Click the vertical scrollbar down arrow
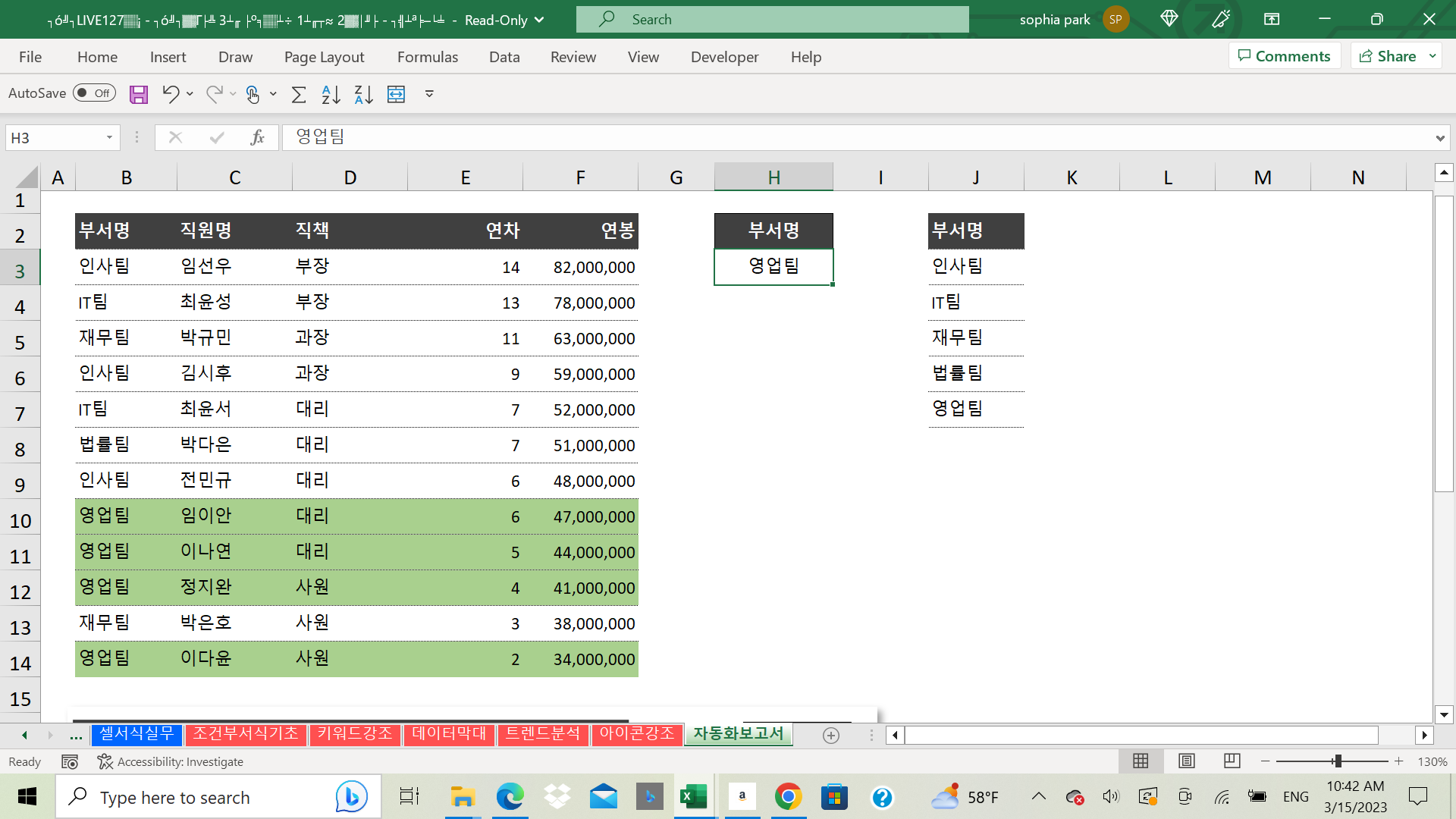 [x=1444, y=714]
